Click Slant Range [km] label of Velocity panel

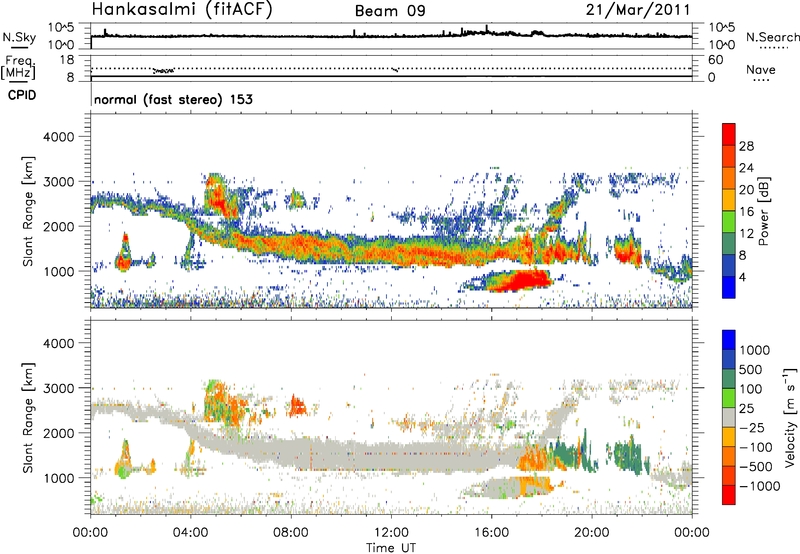pos(28,417)
